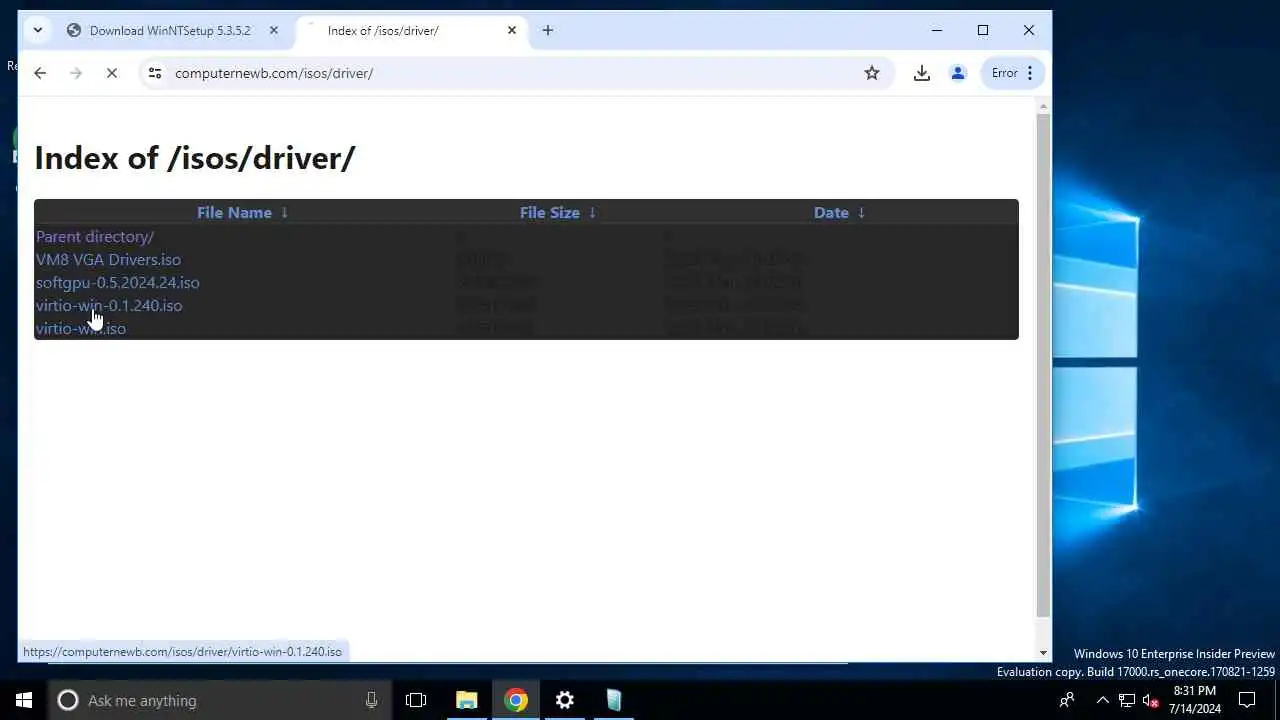Screen dimensions: 1280x720
Task: Minimize the Chrome window
Action: tap(937, 30)
